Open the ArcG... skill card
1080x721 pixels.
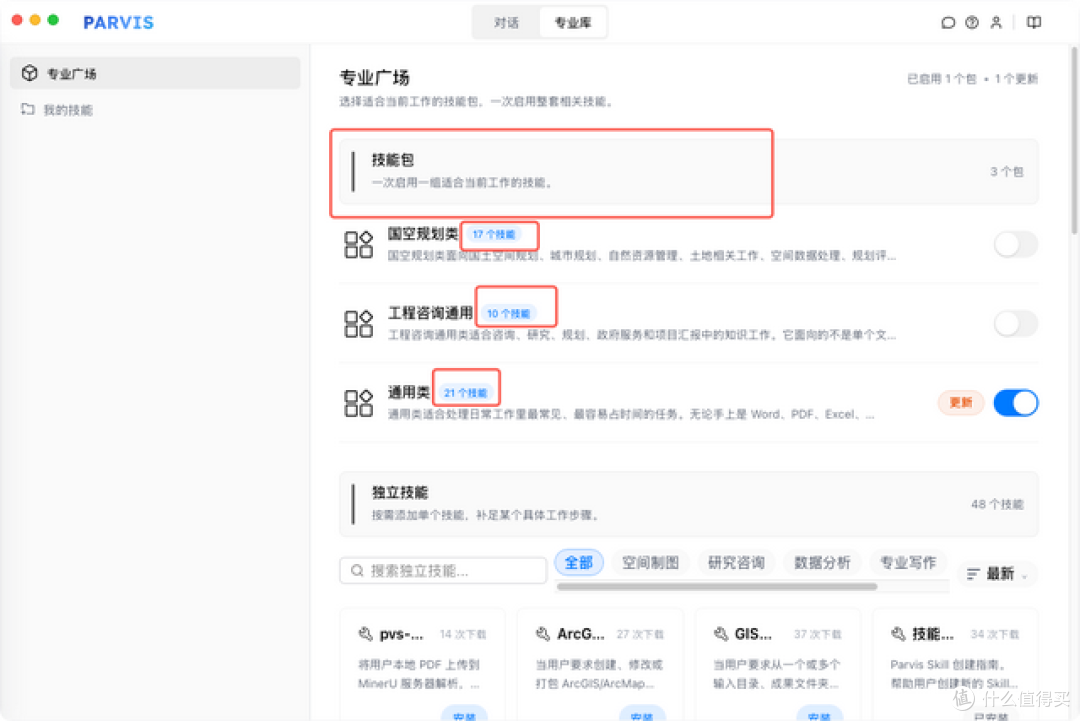[600, 664]
